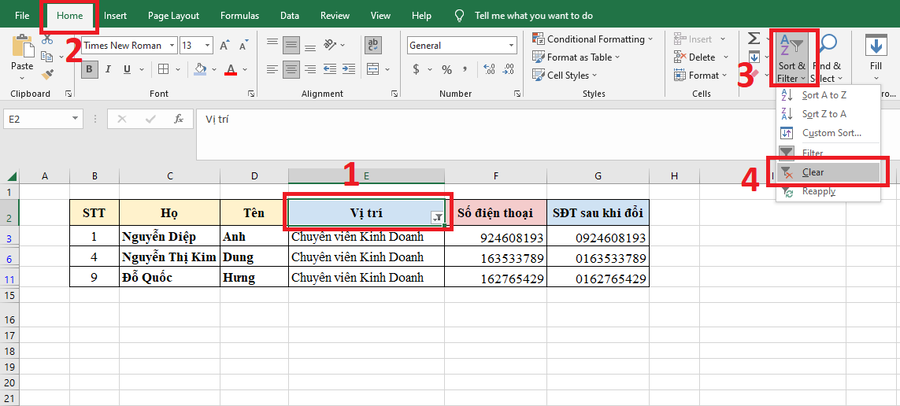Click the Top Align icon

click(273, 44)
